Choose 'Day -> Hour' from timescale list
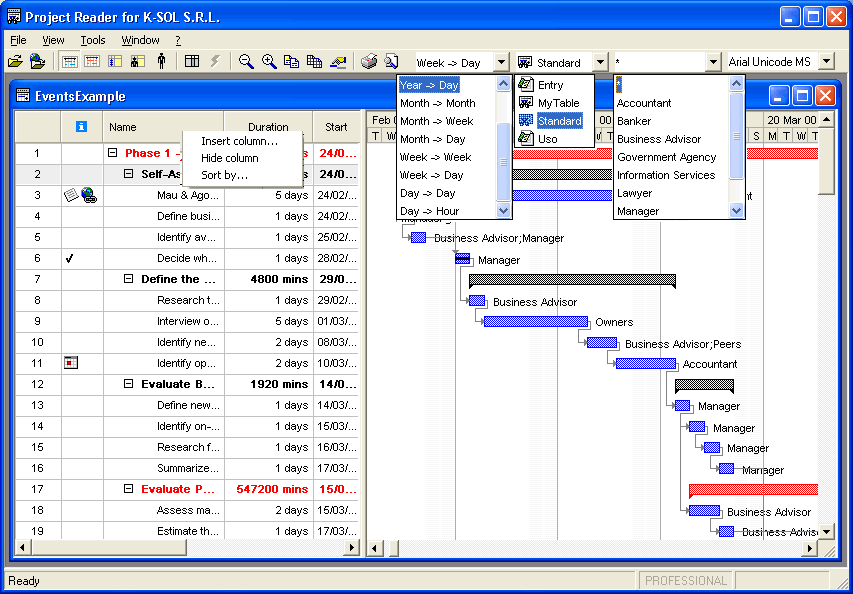The image size is (853, 594). [x=430, y=211]
